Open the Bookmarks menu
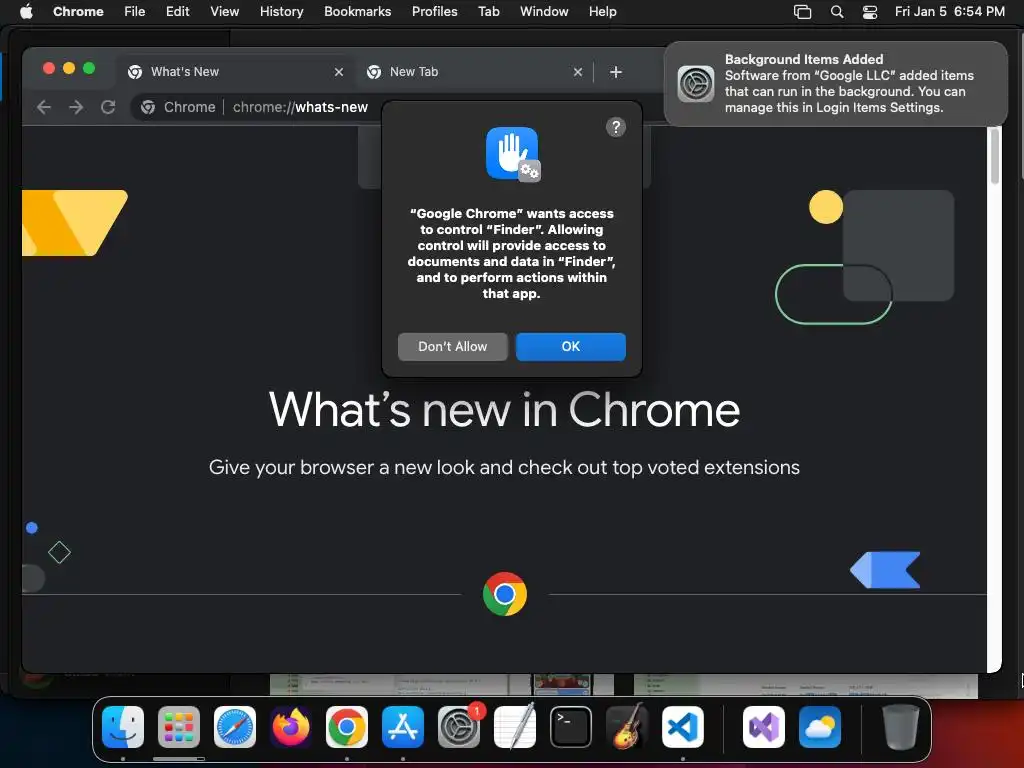1024x768 pixels. (357, 12)
